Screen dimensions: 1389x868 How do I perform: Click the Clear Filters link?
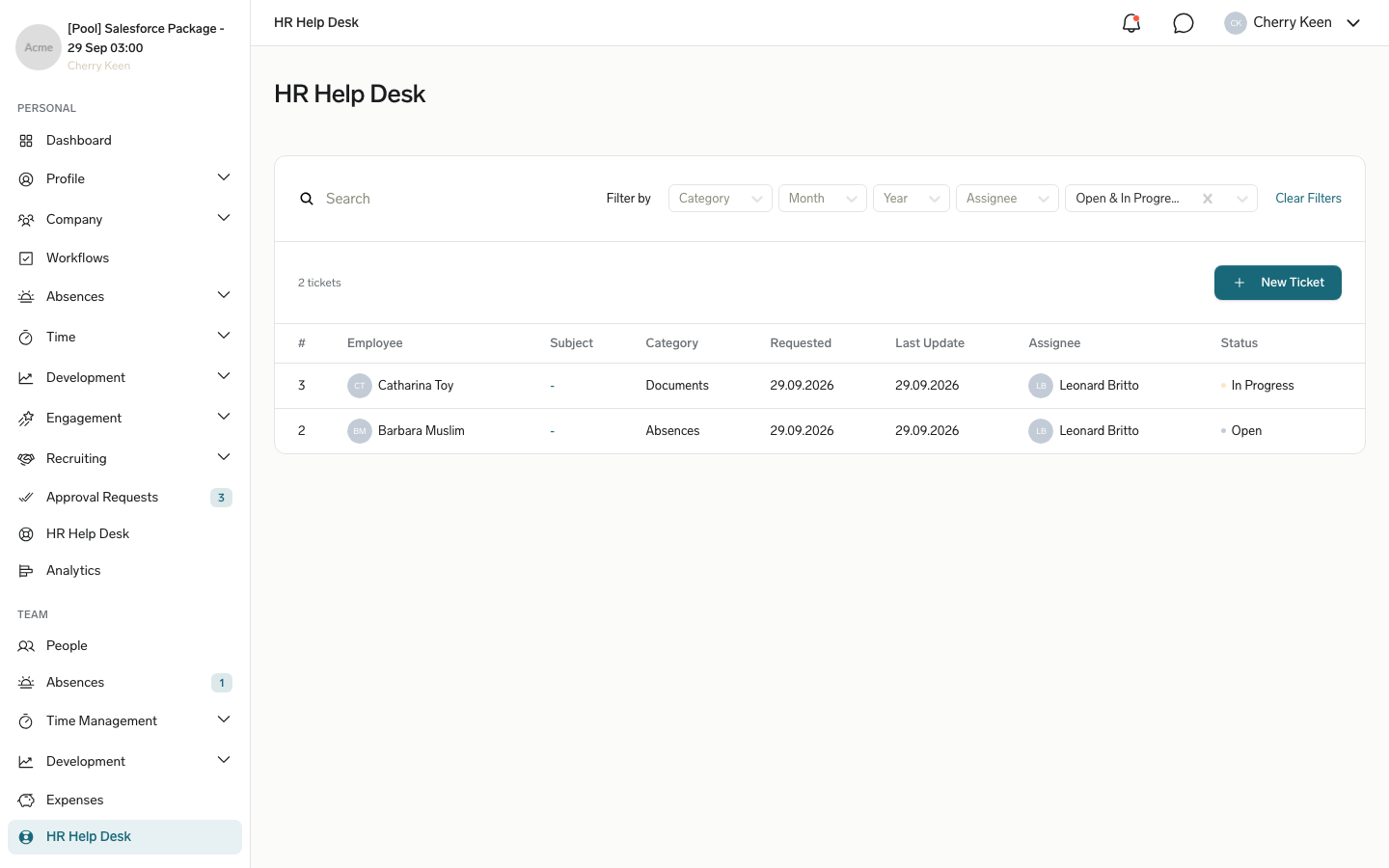click(1308, 199)
